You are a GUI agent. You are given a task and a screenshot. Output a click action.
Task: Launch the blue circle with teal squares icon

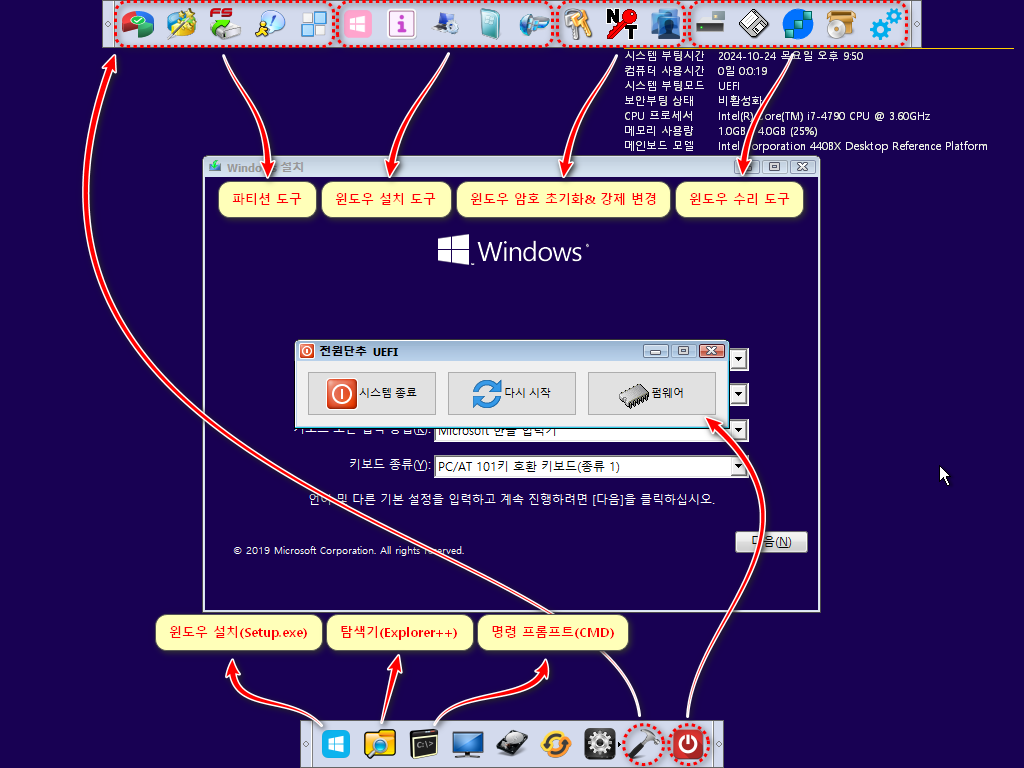point(797,24)
